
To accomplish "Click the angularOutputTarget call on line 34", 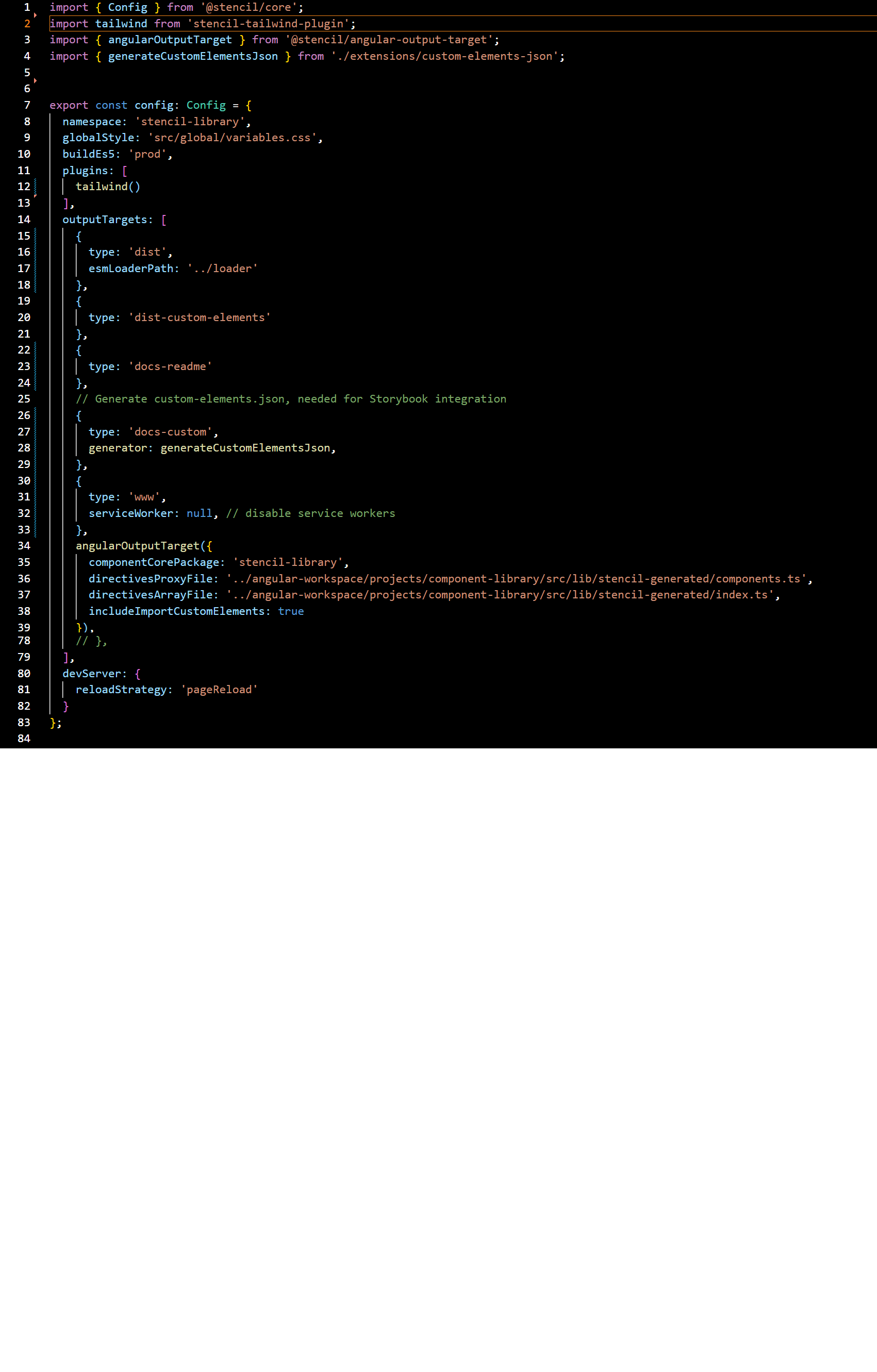I will 137,546.
